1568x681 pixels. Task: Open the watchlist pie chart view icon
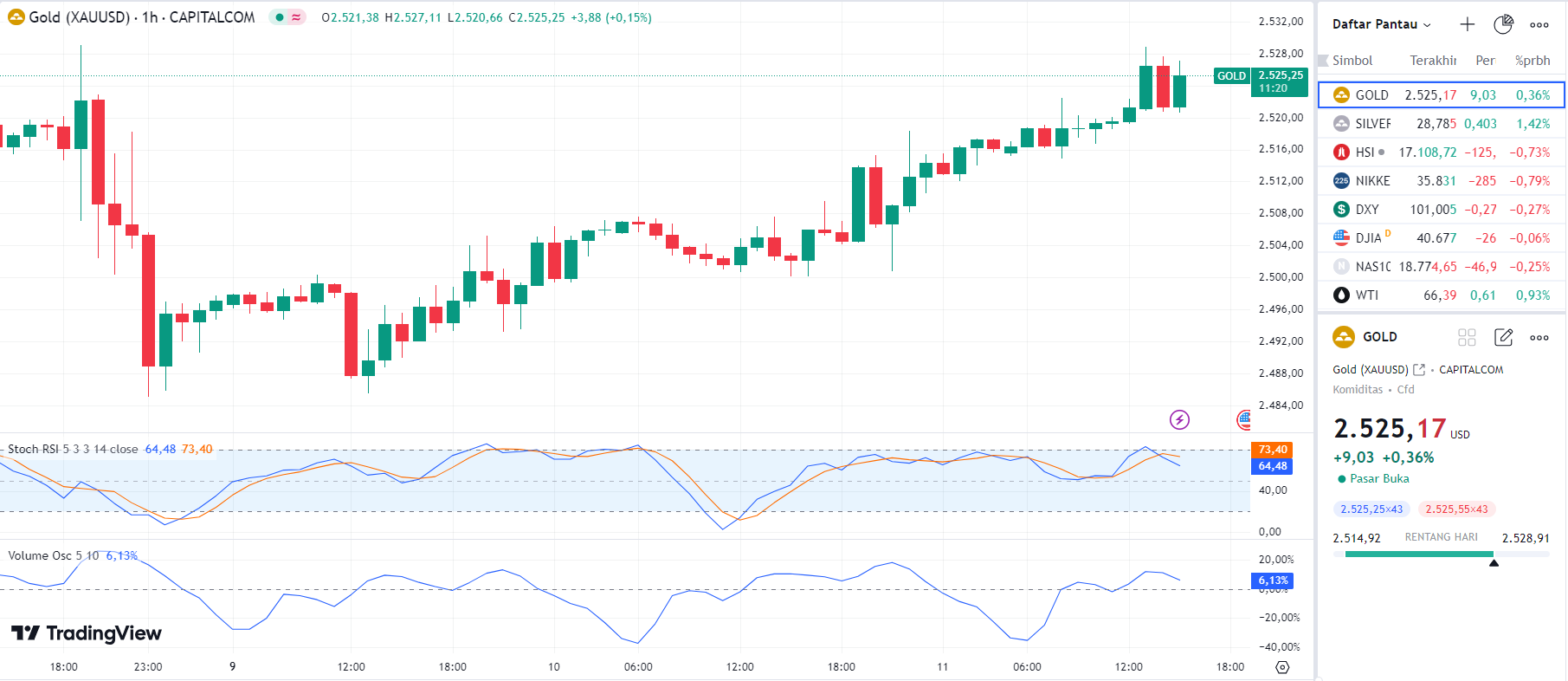click(1503, 24)
